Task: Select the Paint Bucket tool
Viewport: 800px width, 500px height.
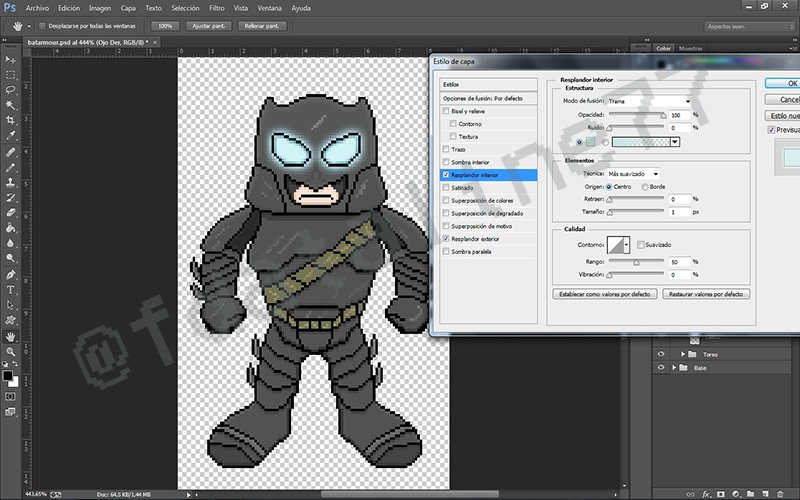Action: pyautogui.click(x=10, y=228)
